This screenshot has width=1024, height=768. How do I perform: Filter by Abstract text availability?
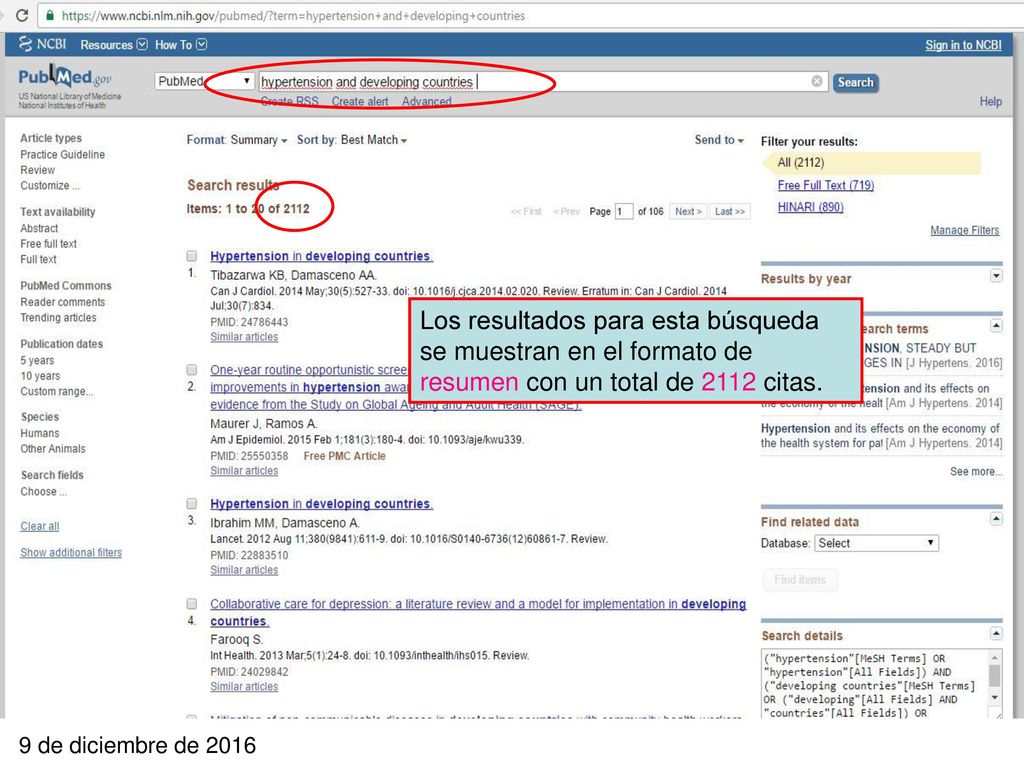point(39,229)
